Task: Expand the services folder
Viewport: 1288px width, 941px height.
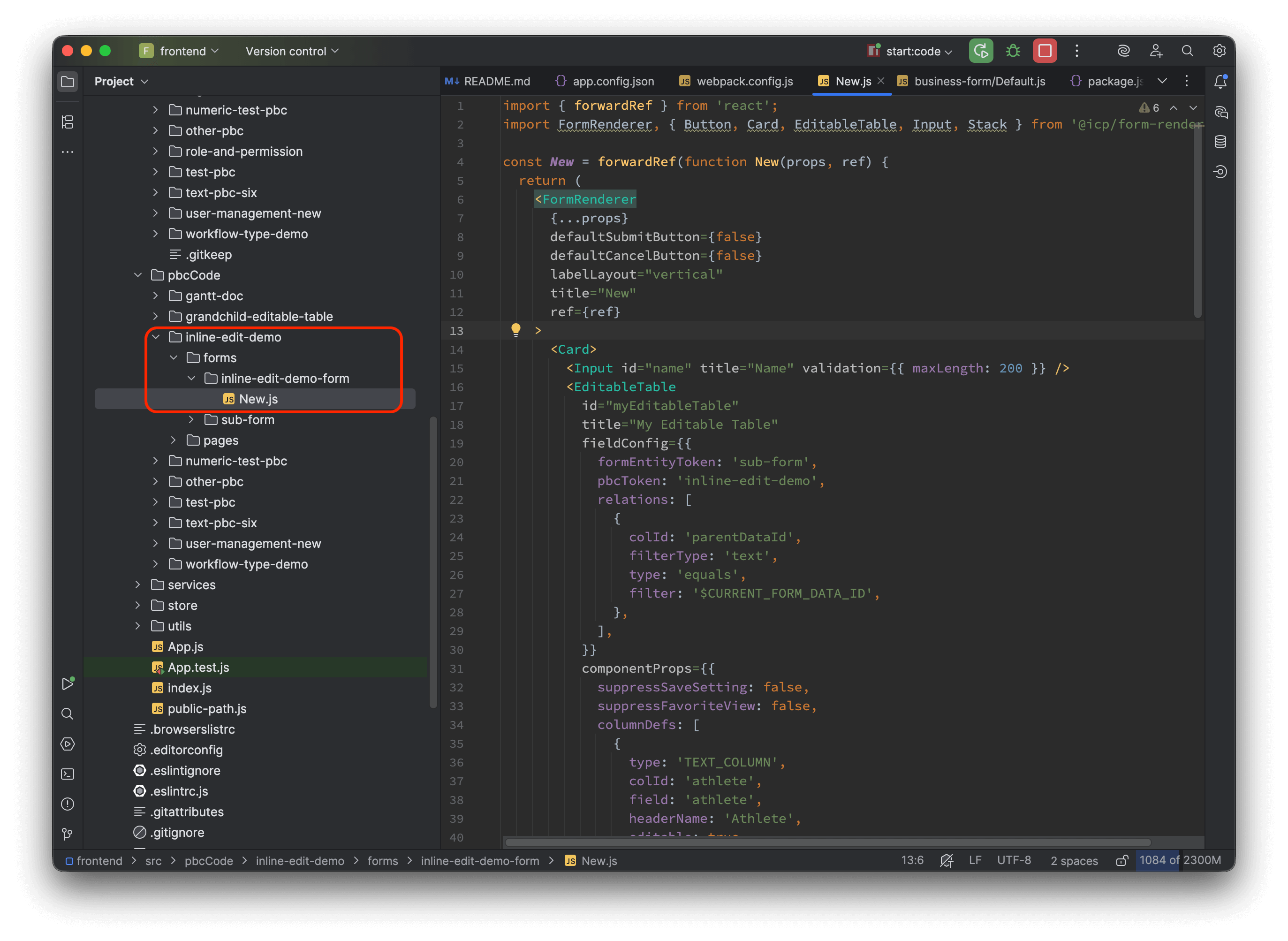Action: click(138, 585)
